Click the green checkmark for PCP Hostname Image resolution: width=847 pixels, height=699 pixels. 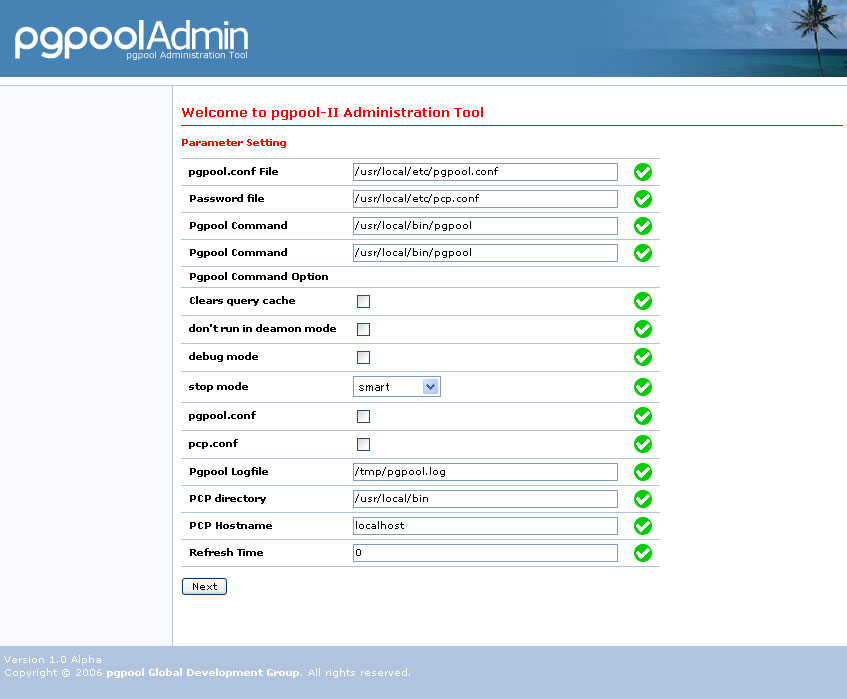pyautogui.click(x=643, y=526)
